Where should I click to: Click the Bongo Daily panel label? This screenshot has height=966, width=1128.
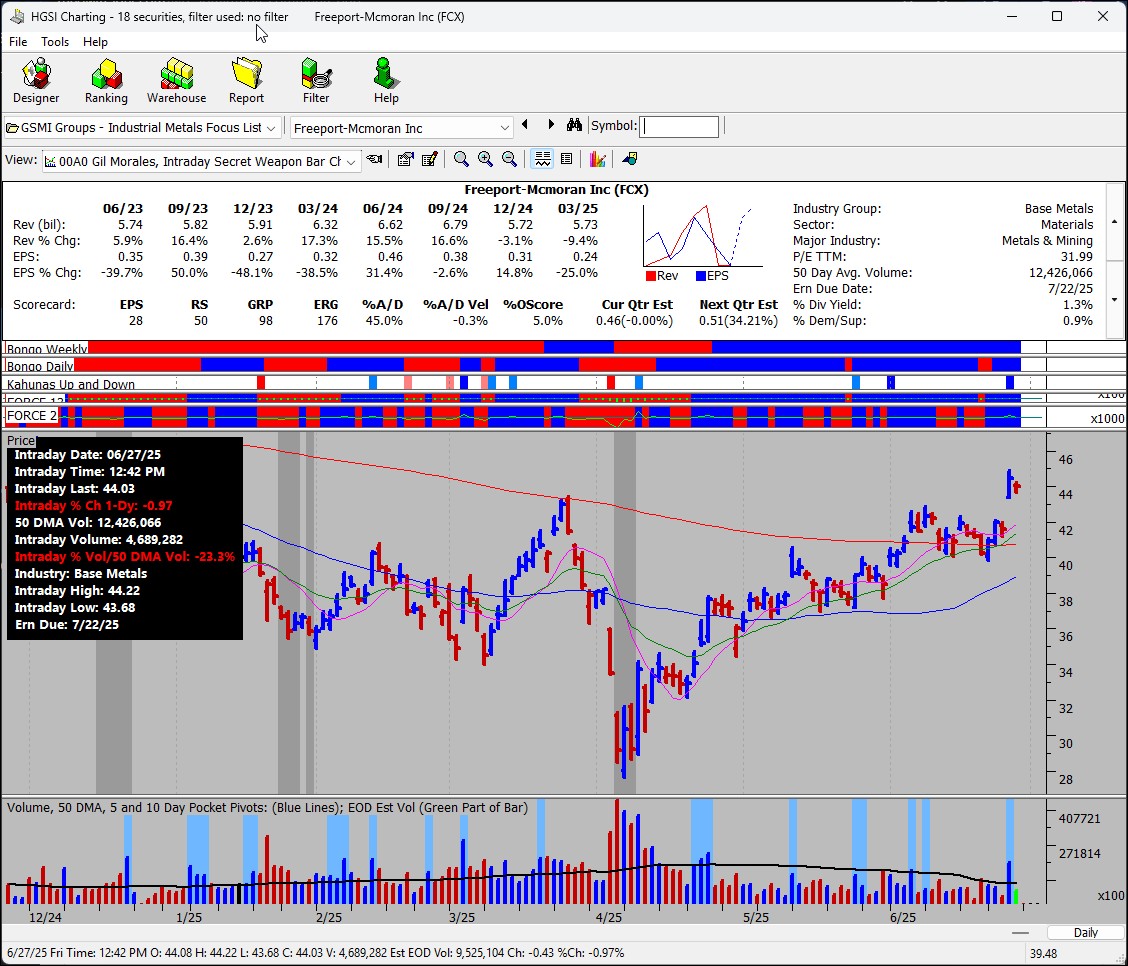pyautogui.click(x=40, y=366)
